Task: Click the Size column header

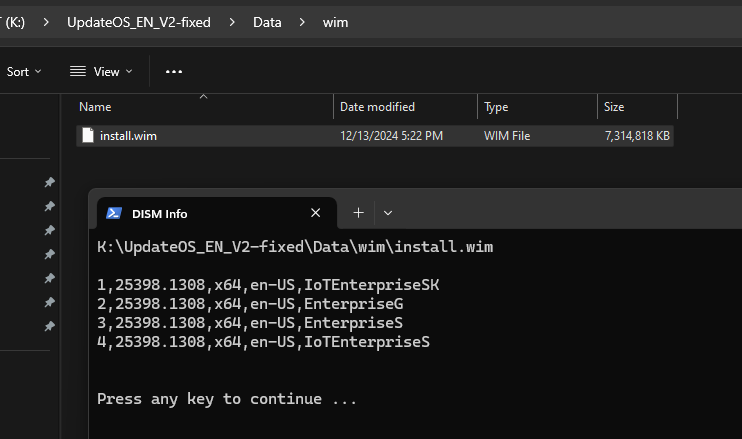Action: [x=614, y=107]
